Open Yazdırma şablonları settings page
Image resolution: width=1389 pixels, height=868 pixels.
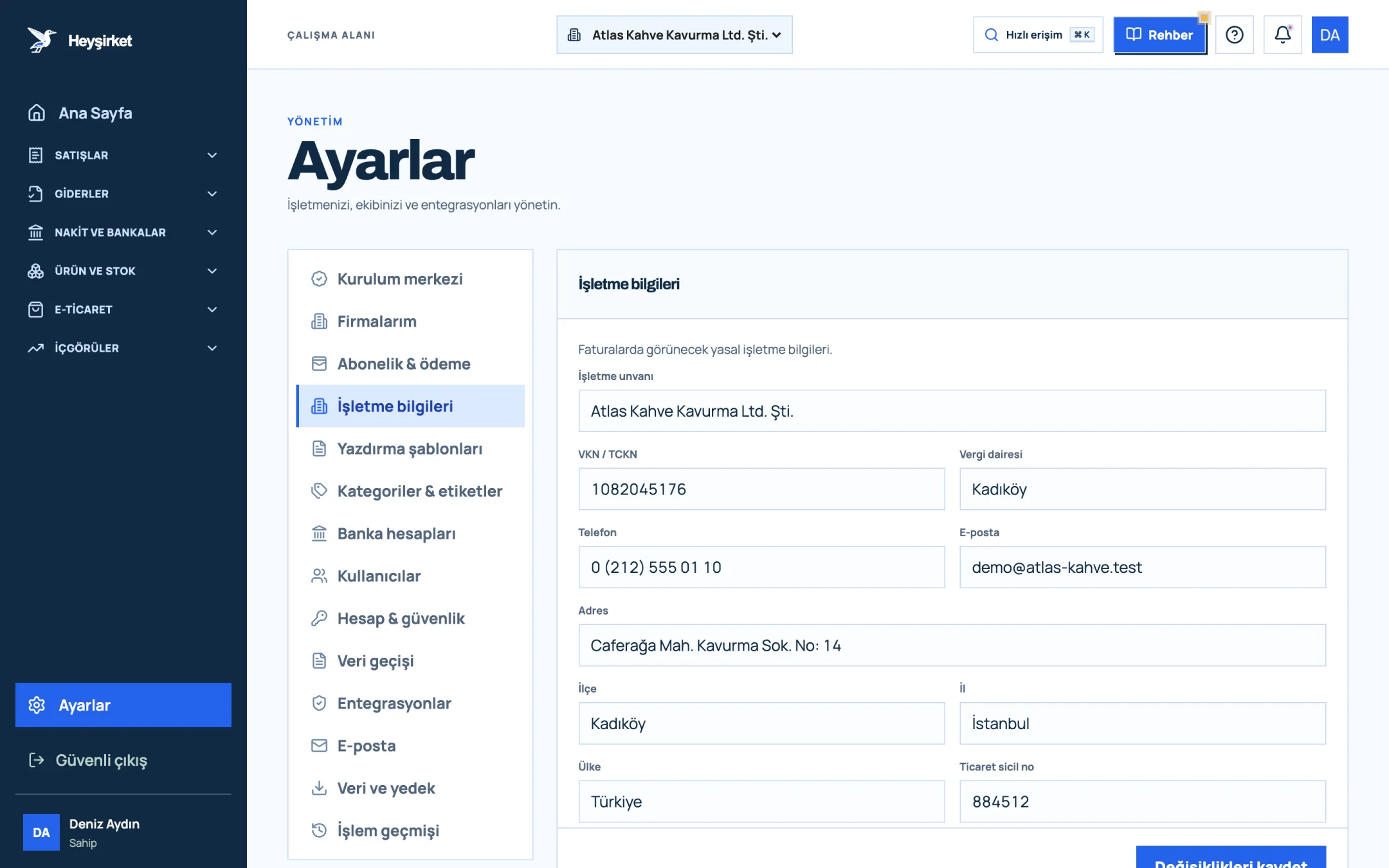[x=410, y=448]
